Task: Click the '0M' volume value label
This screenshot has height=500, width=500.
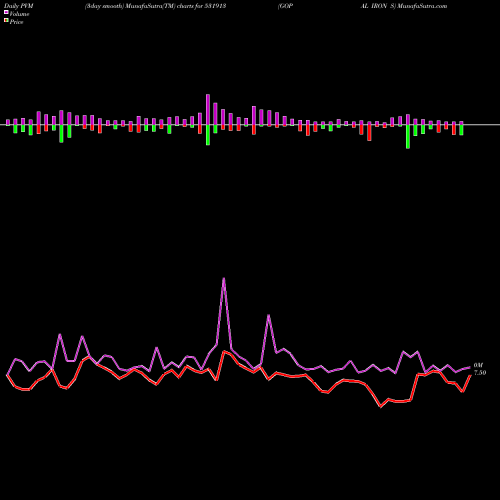Action: tap(478, 365)
